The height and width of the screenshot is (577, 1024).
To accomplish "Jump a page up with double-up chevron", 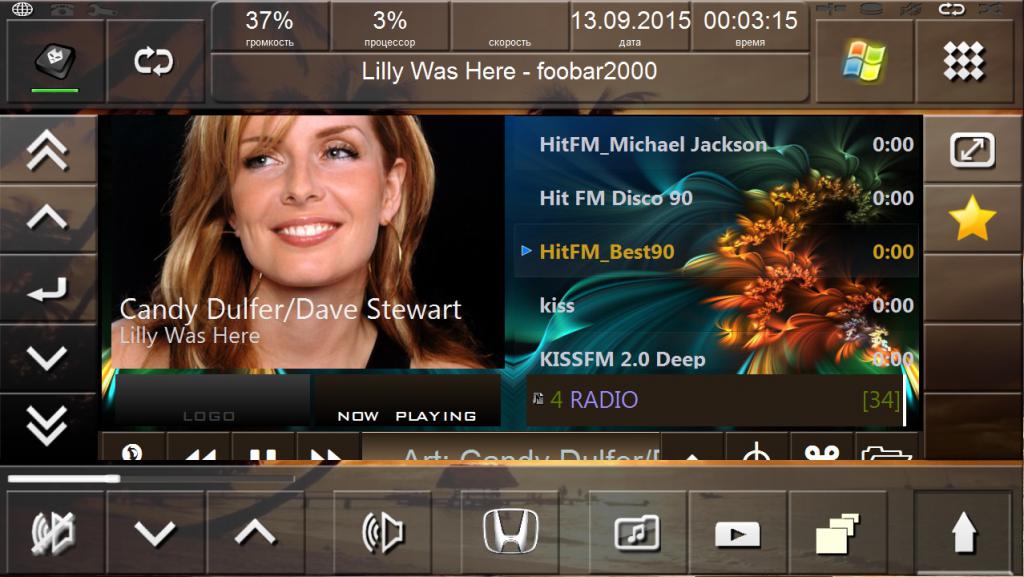I will (x=47, y=150).
